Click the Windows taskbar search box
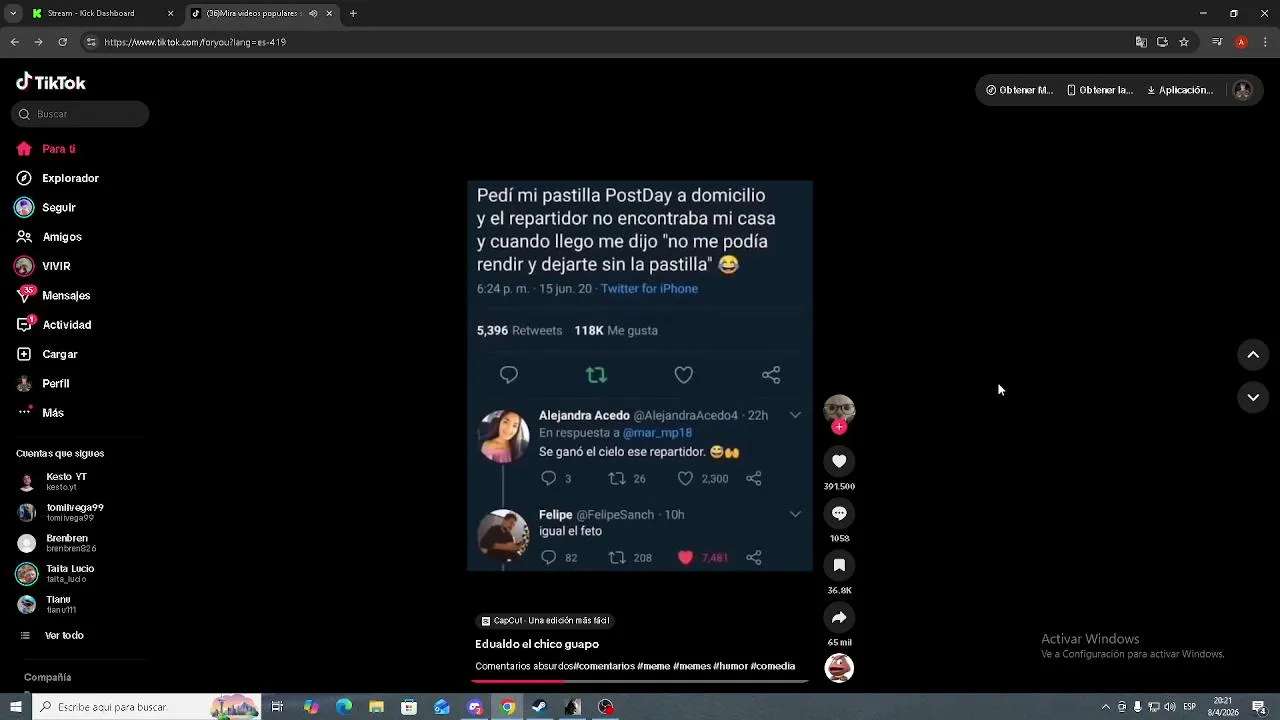Viewport: 1280px width, 720px height. point(146,707)
